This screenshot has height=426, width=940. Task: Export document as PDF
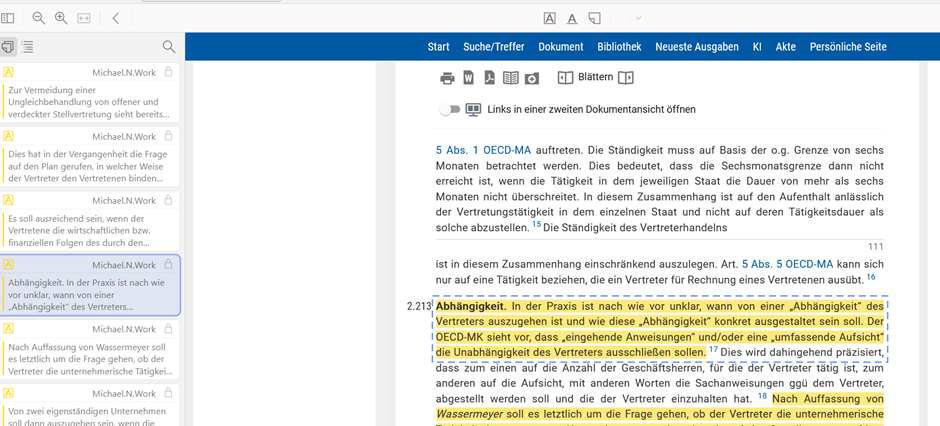click(x=489, y=78)
